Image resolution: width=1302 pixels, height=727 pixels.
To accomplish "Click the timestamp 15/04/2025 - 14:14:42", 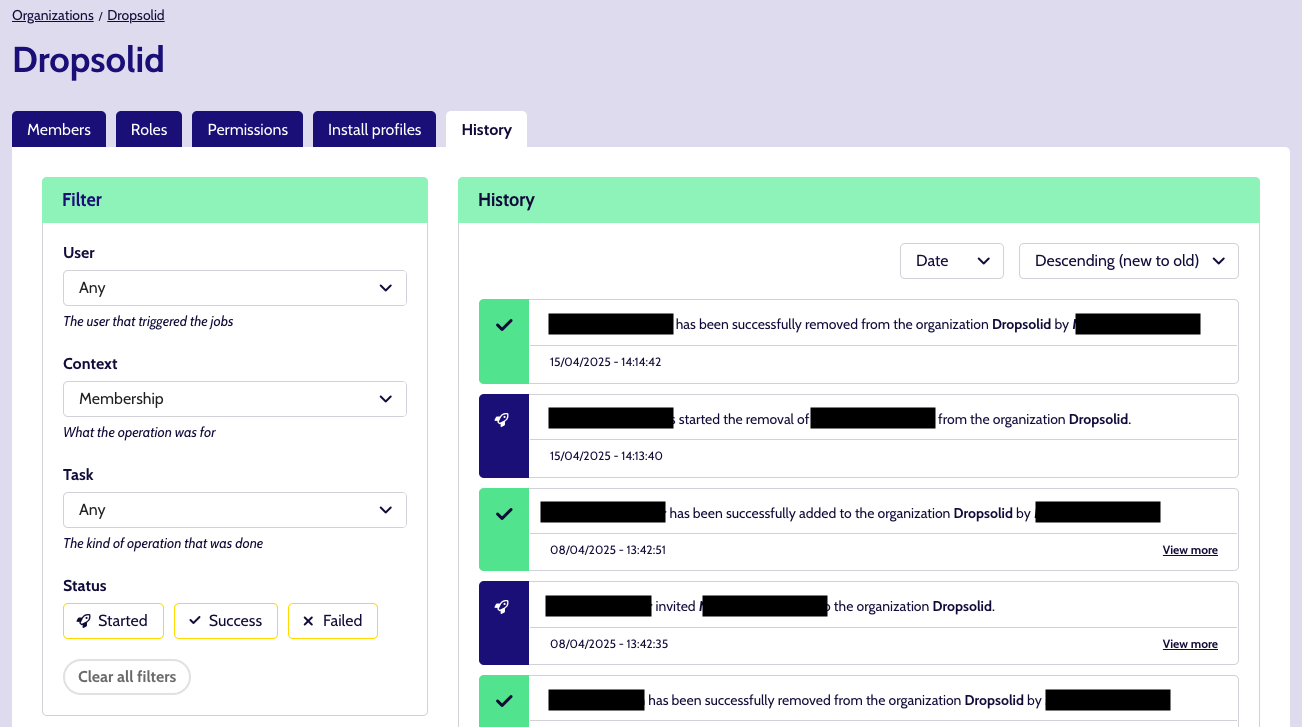I will pyautogui.click(x=606, y=362).
